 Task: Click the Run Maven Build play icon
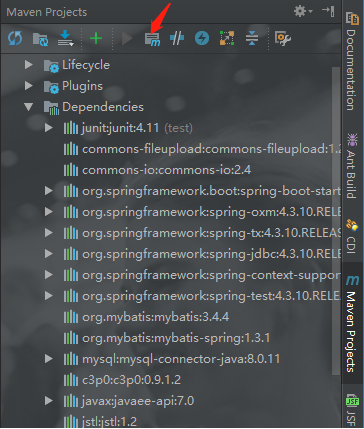(x=127, y=39)
